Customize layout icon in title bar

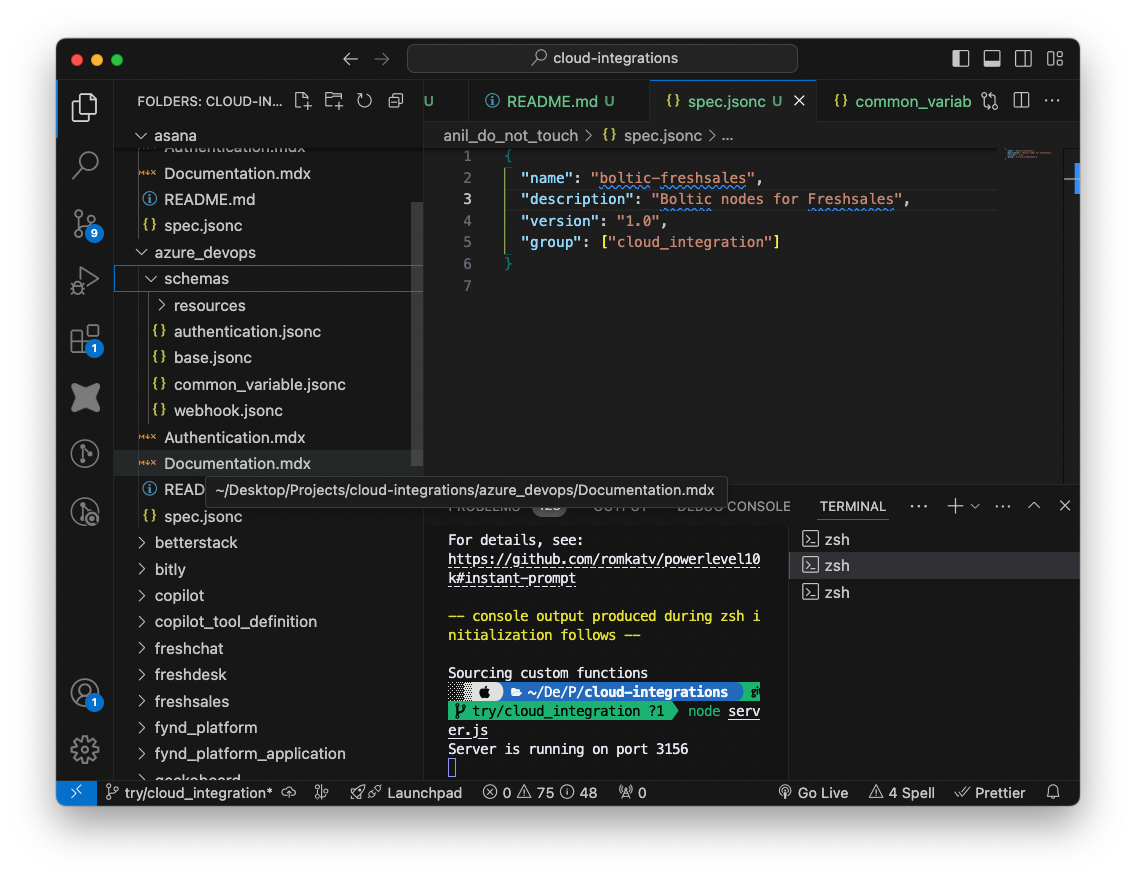click(x=1055, y=59)
